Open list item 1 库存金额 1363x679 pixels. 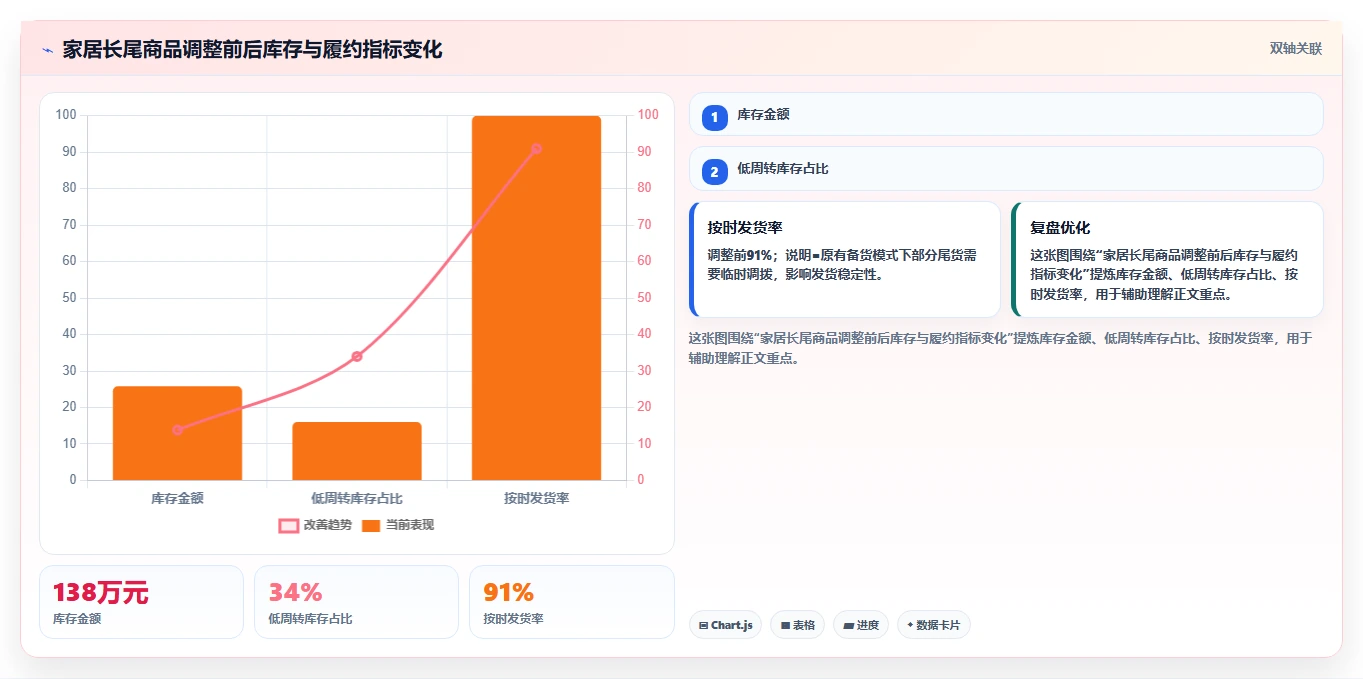point(1006,114)
